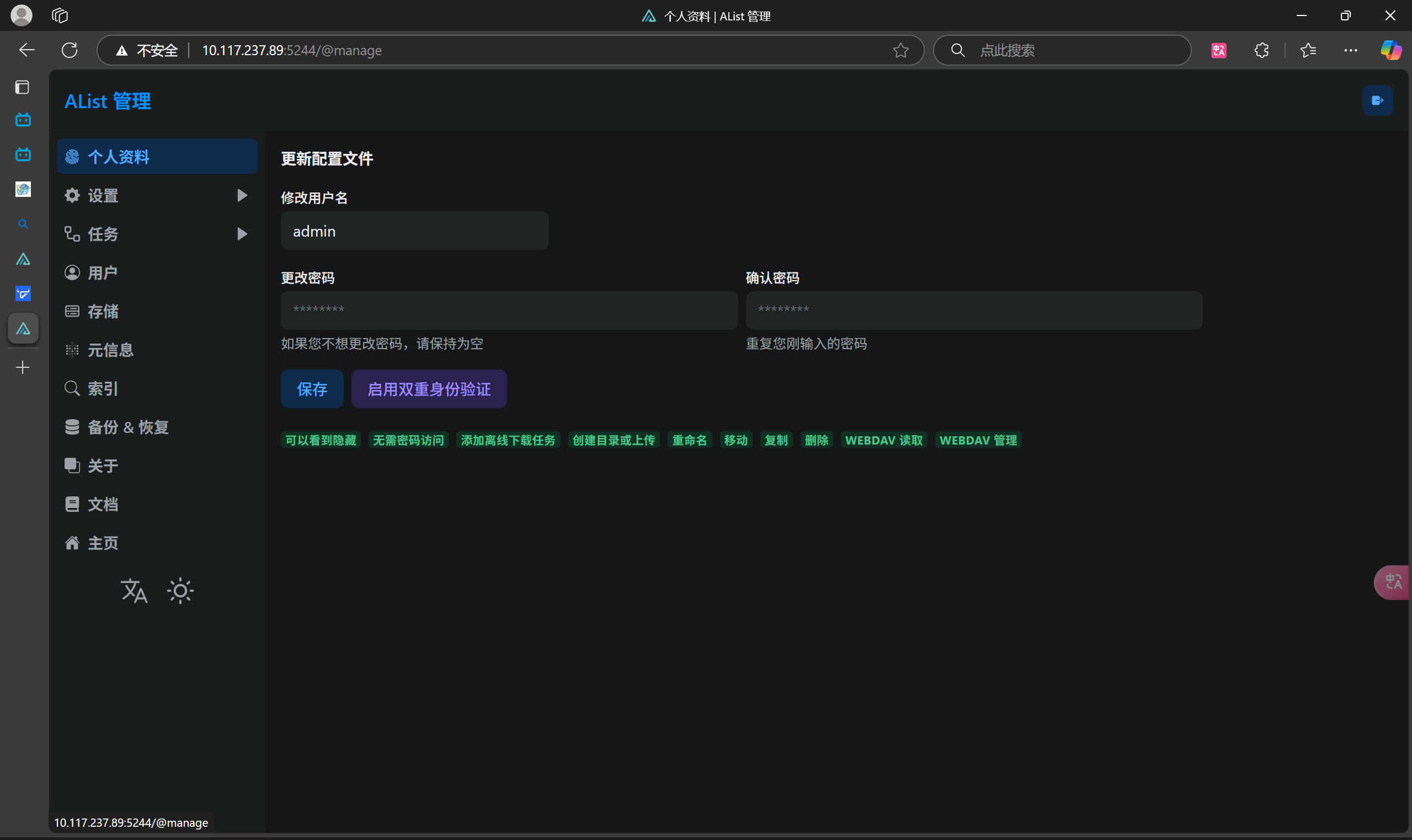The image size is (1412, 840).
Task: Open 备份 & 恢复 page
Action: click(157, 427)
